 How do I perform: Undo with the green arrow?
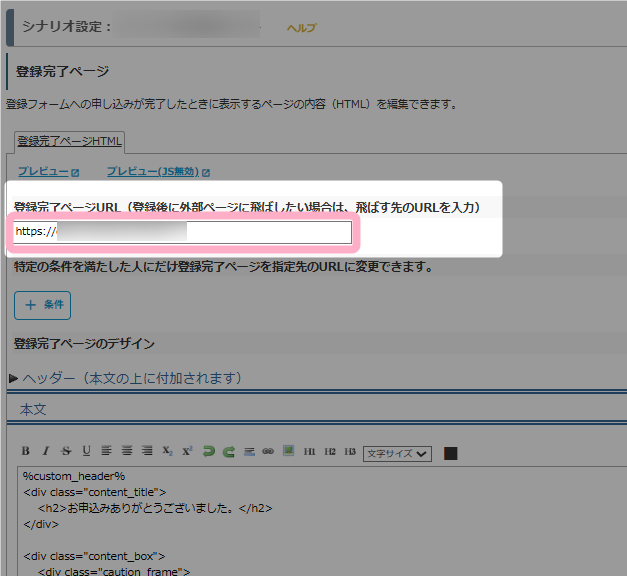(209, 452)
